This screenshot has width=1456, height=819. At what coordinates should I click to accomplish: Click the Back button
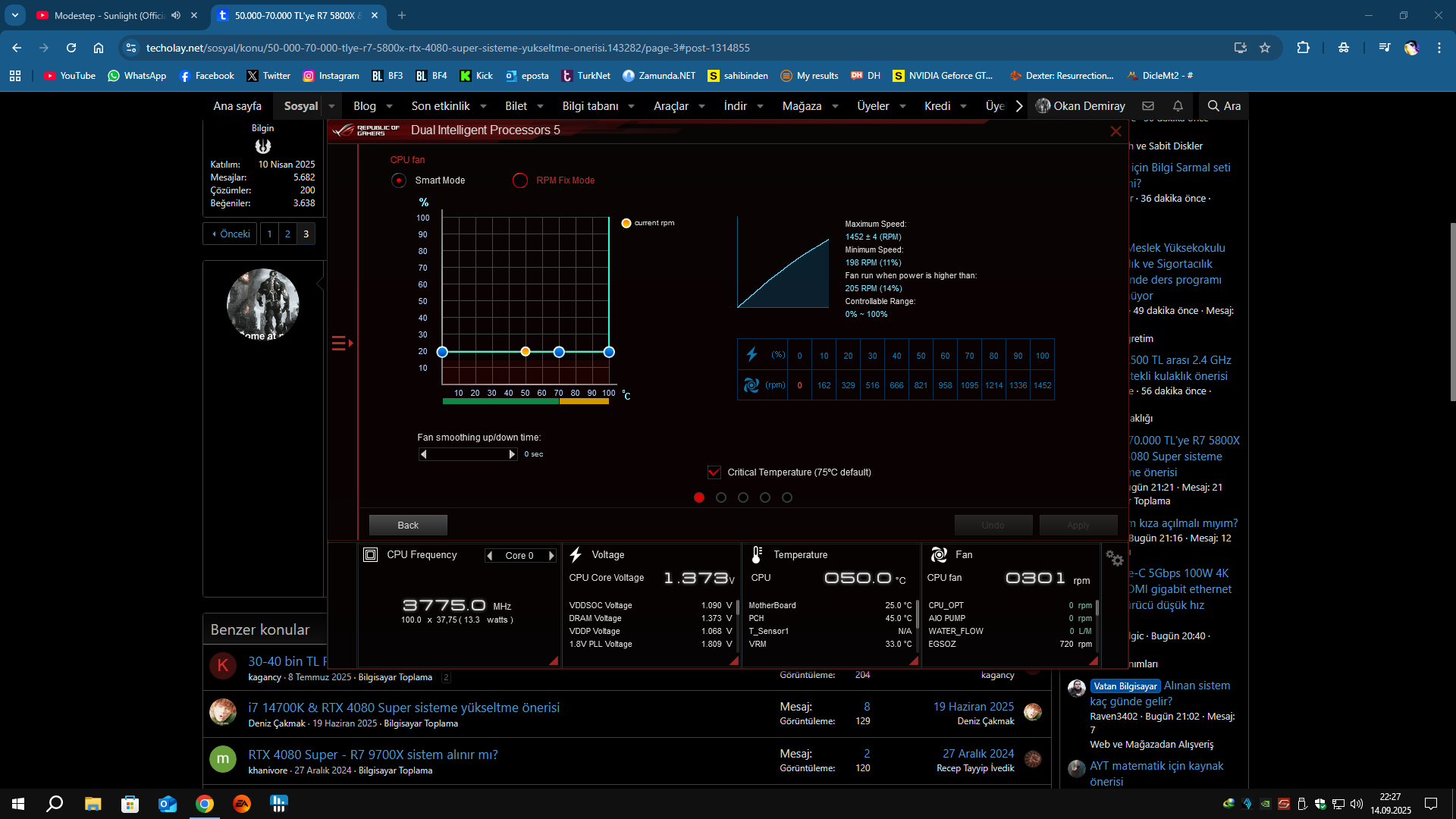pyautogui.click(x=408, y=525)
